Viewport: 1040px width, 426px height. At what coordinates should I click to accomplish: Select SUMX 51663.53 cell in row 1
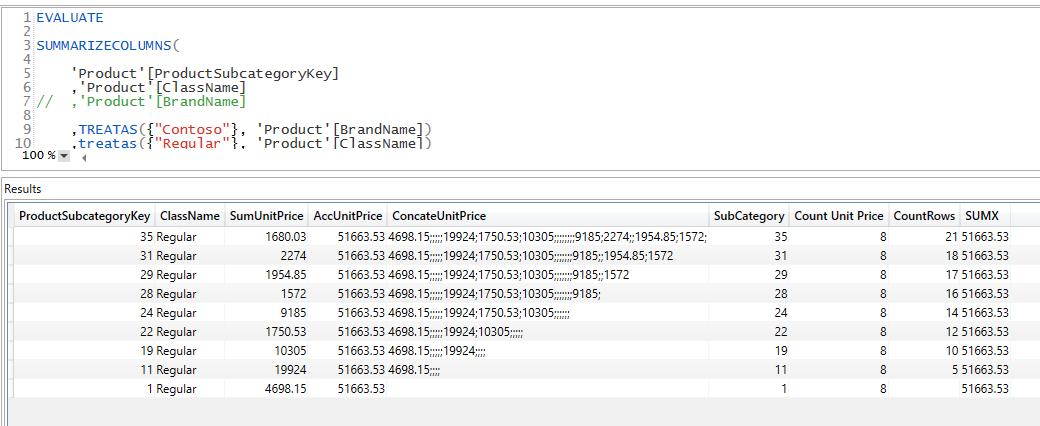(986, 390)
